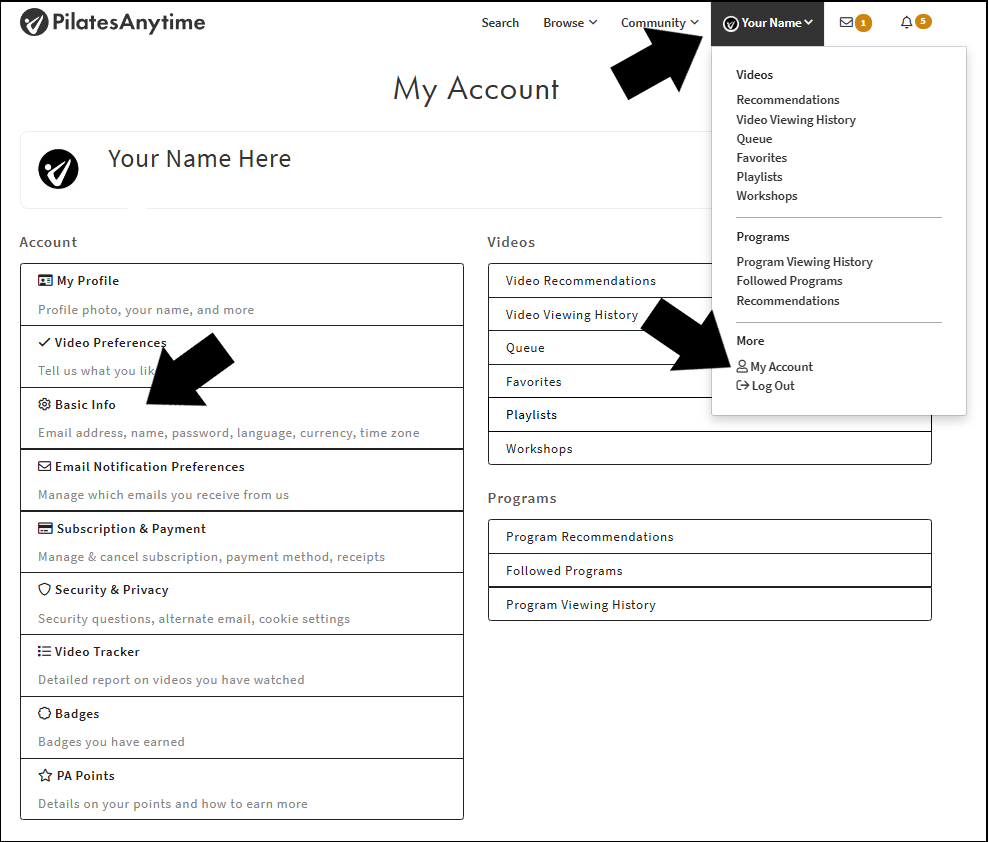The image size is (989, 842).
Task: Select Followed Programs in dropdown menu
Action: tap(790, 281)
